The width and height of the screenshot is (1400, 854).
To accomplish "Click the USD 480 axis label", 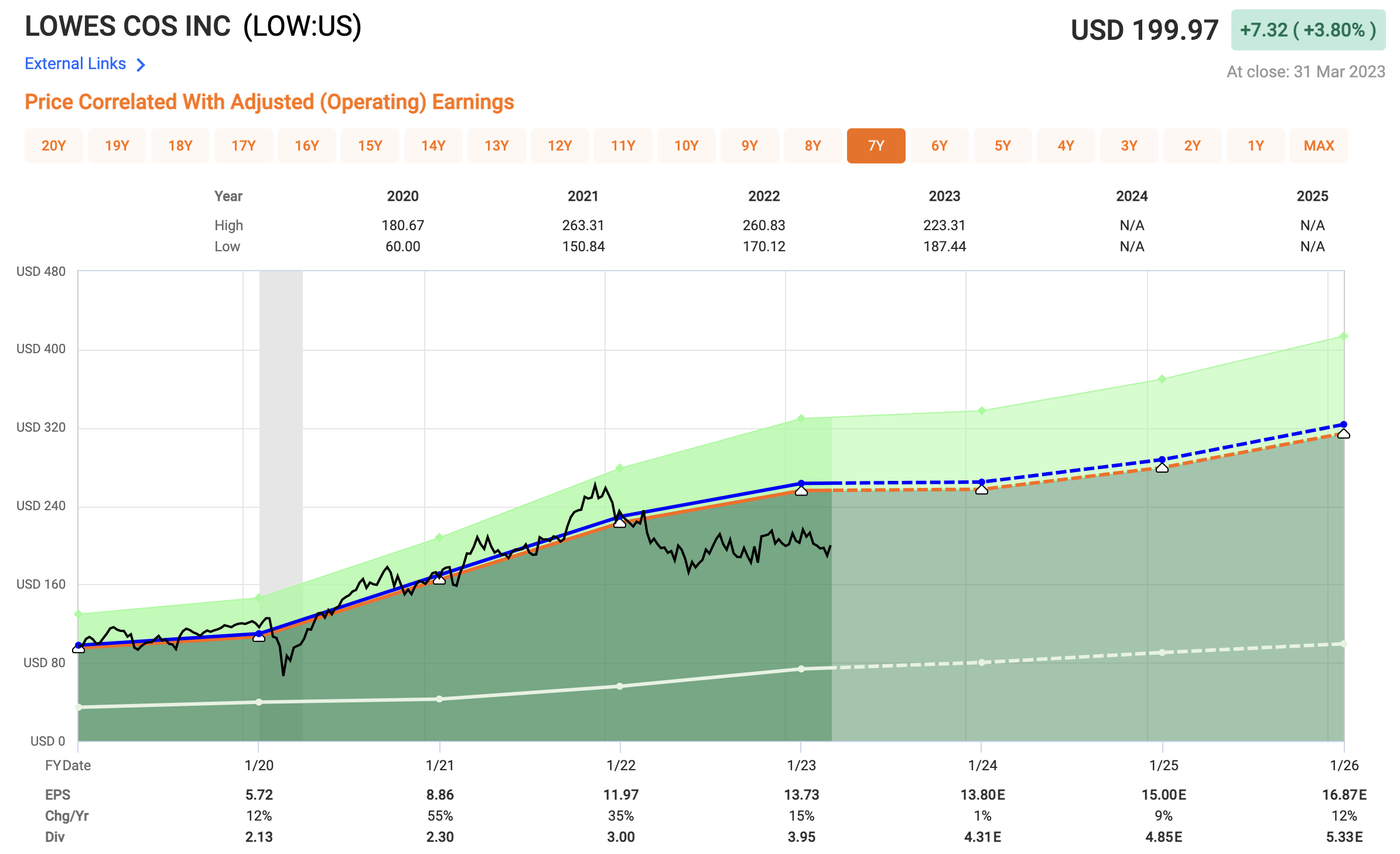I will click(41, 272).
